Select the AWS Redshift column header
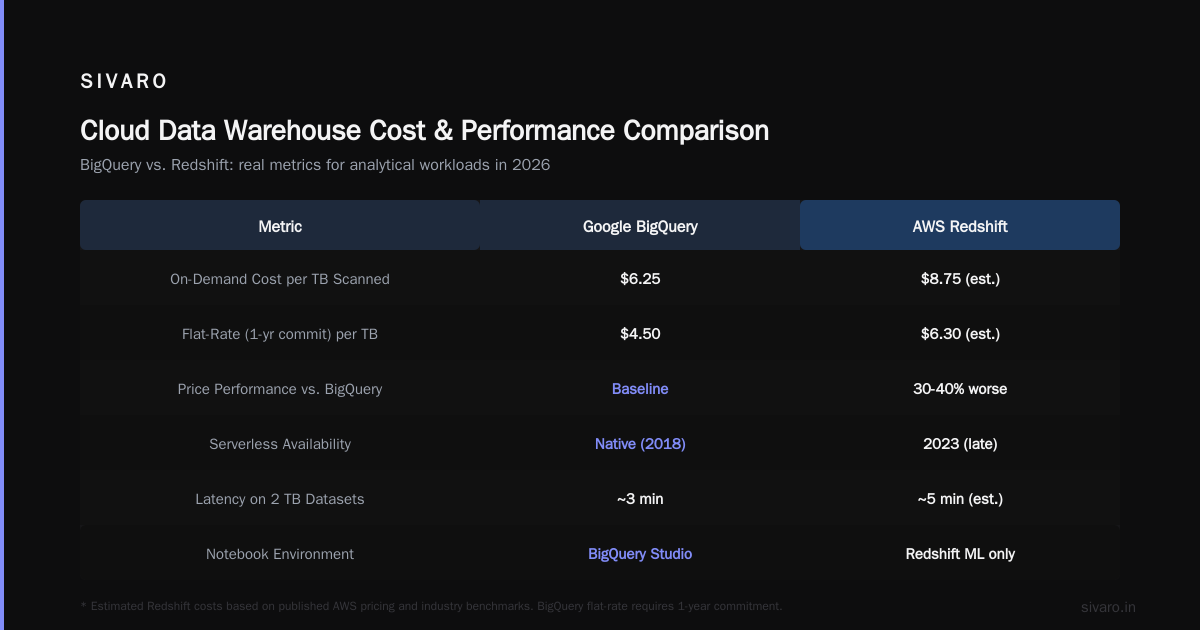1200x630 pixels. (x=960, y=226)
